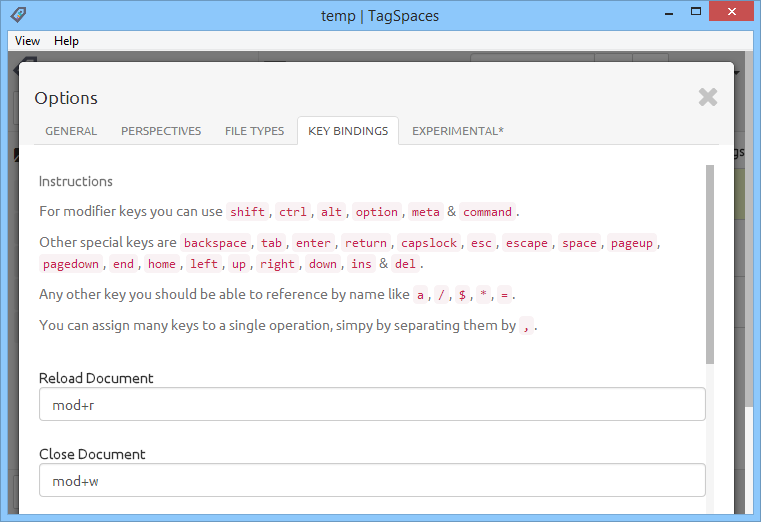Click the 'Options' dialog title
This screenshot has width=761, height=522.
pos(66,98)
